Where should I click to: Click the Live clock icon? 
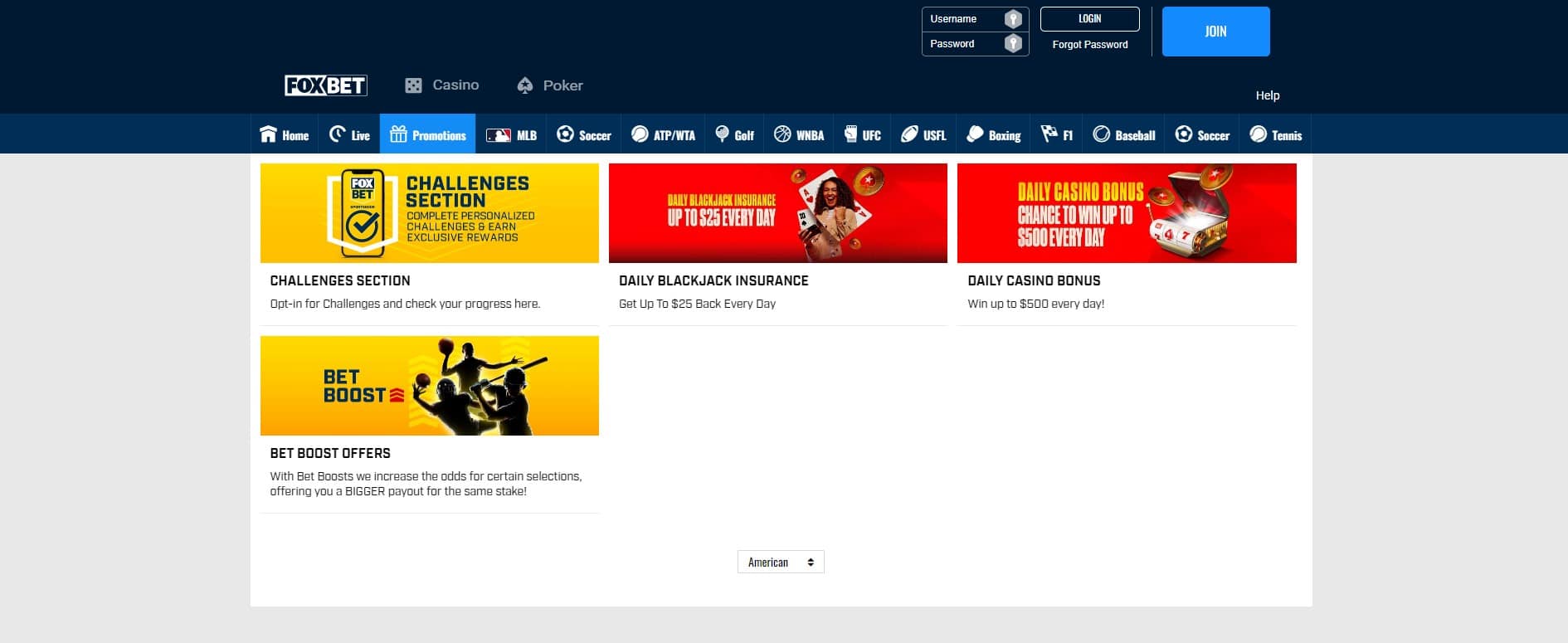(x=337, y=134)
